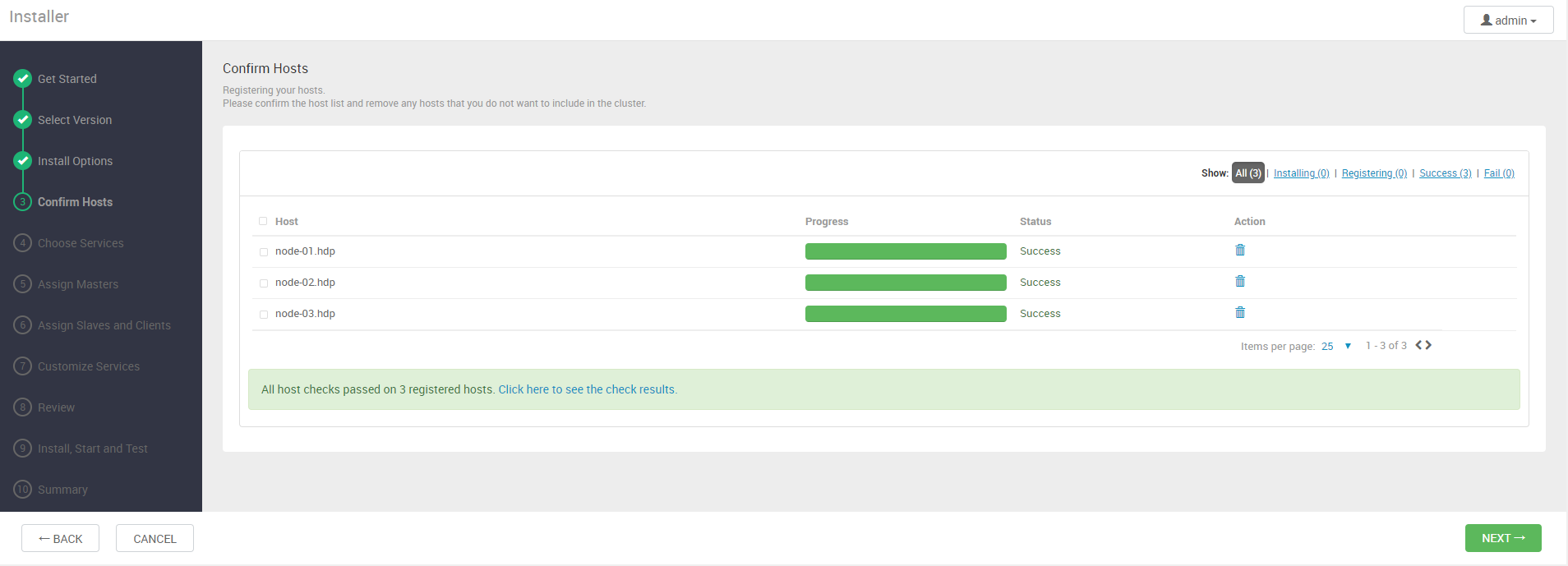Viewport: 1568px width, 566px height.
Task: Click the node-01.hdp host name
Action: [x=305, y=251]
